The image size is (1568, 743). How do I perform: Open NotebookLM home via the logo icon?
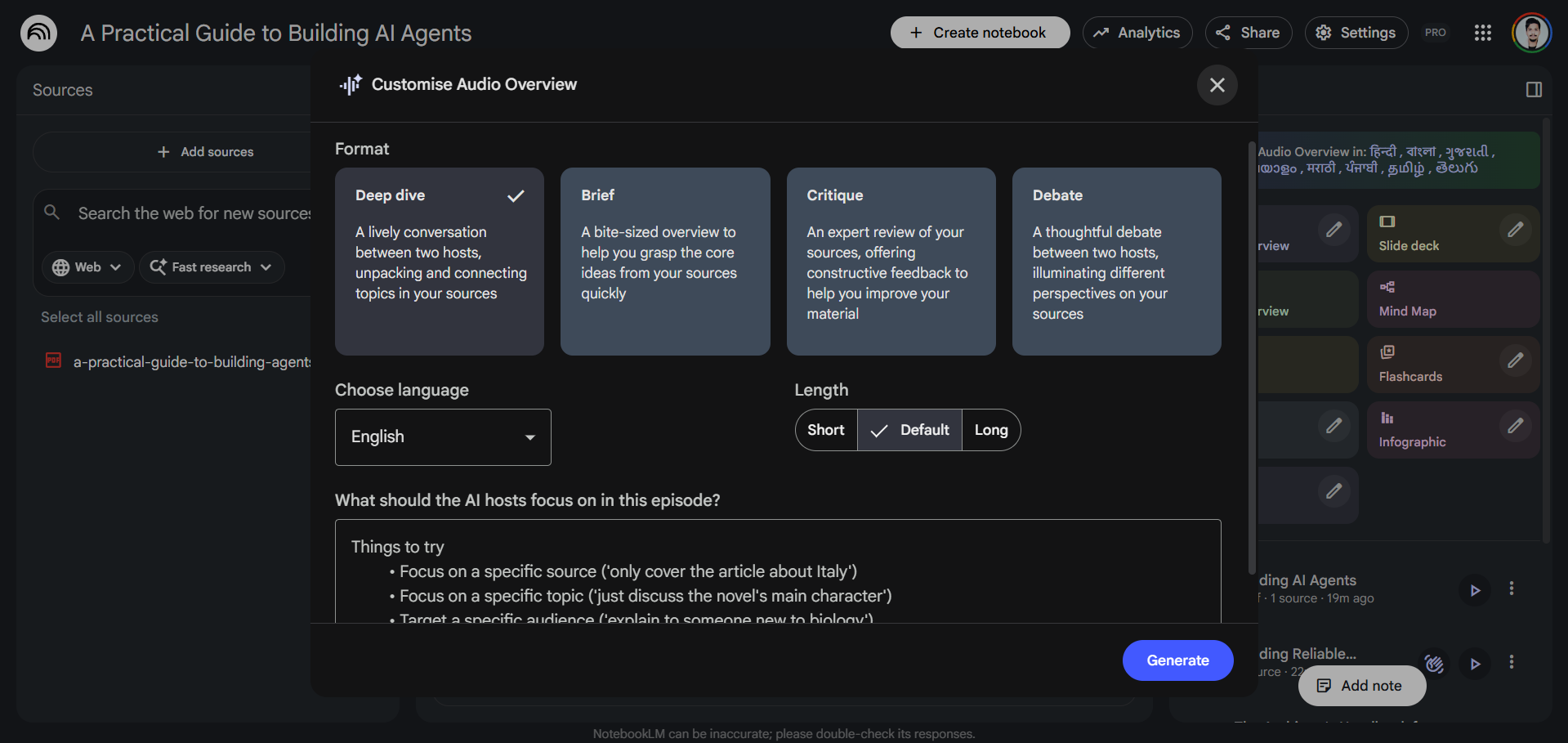pyautogui.click(x=37, y=33)
